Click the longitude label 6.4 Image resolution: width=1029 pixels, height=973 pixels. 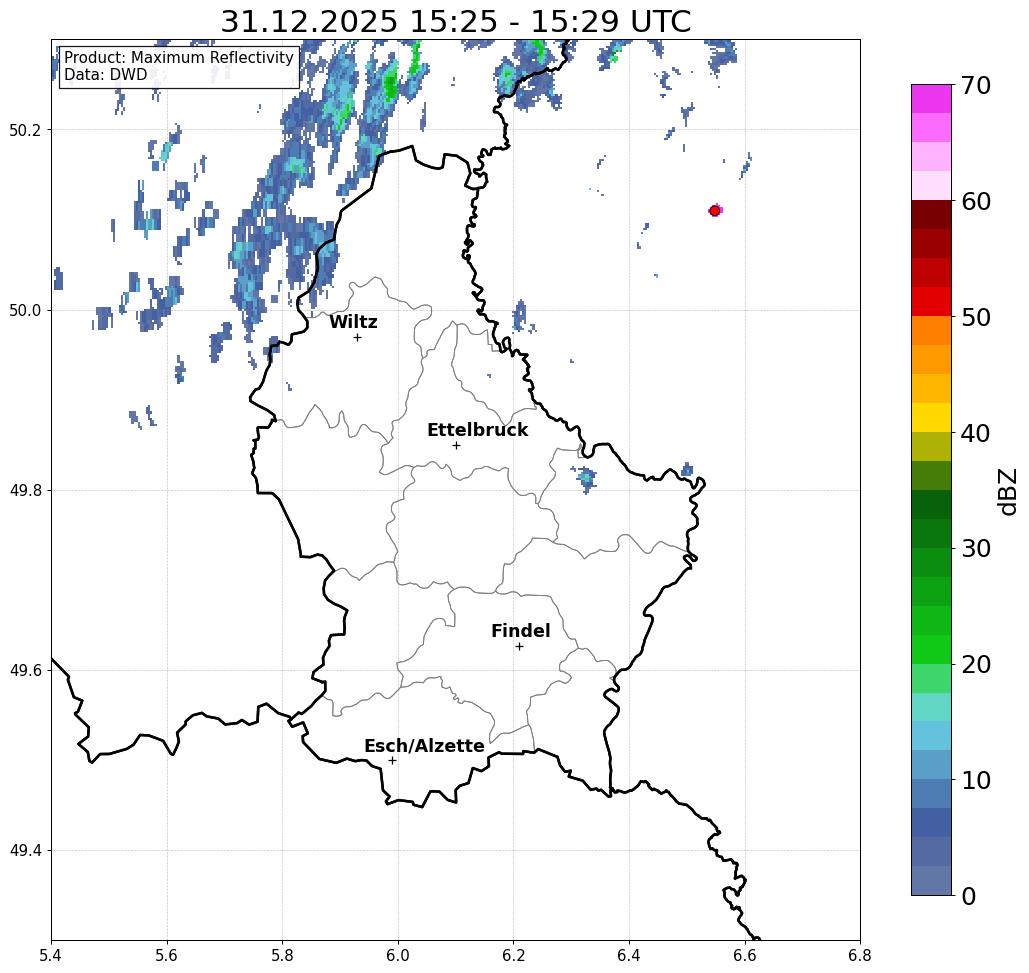629,955
